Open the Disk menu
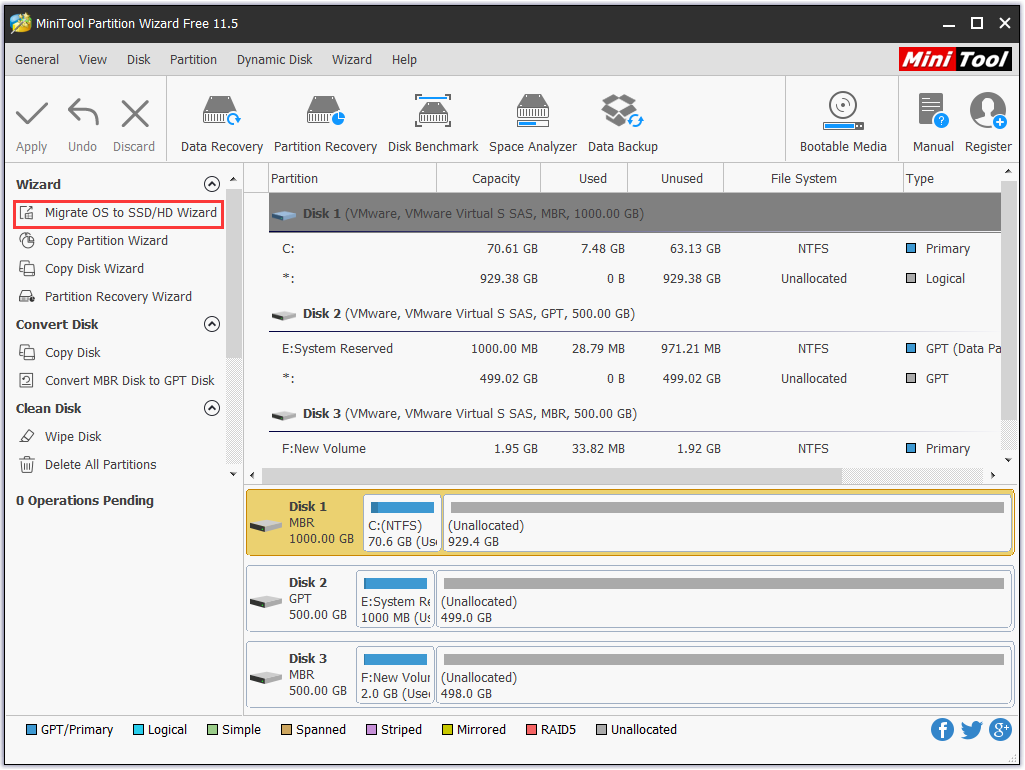The image size is (1025, 770). pyautogui.click(x=139, y=59)
